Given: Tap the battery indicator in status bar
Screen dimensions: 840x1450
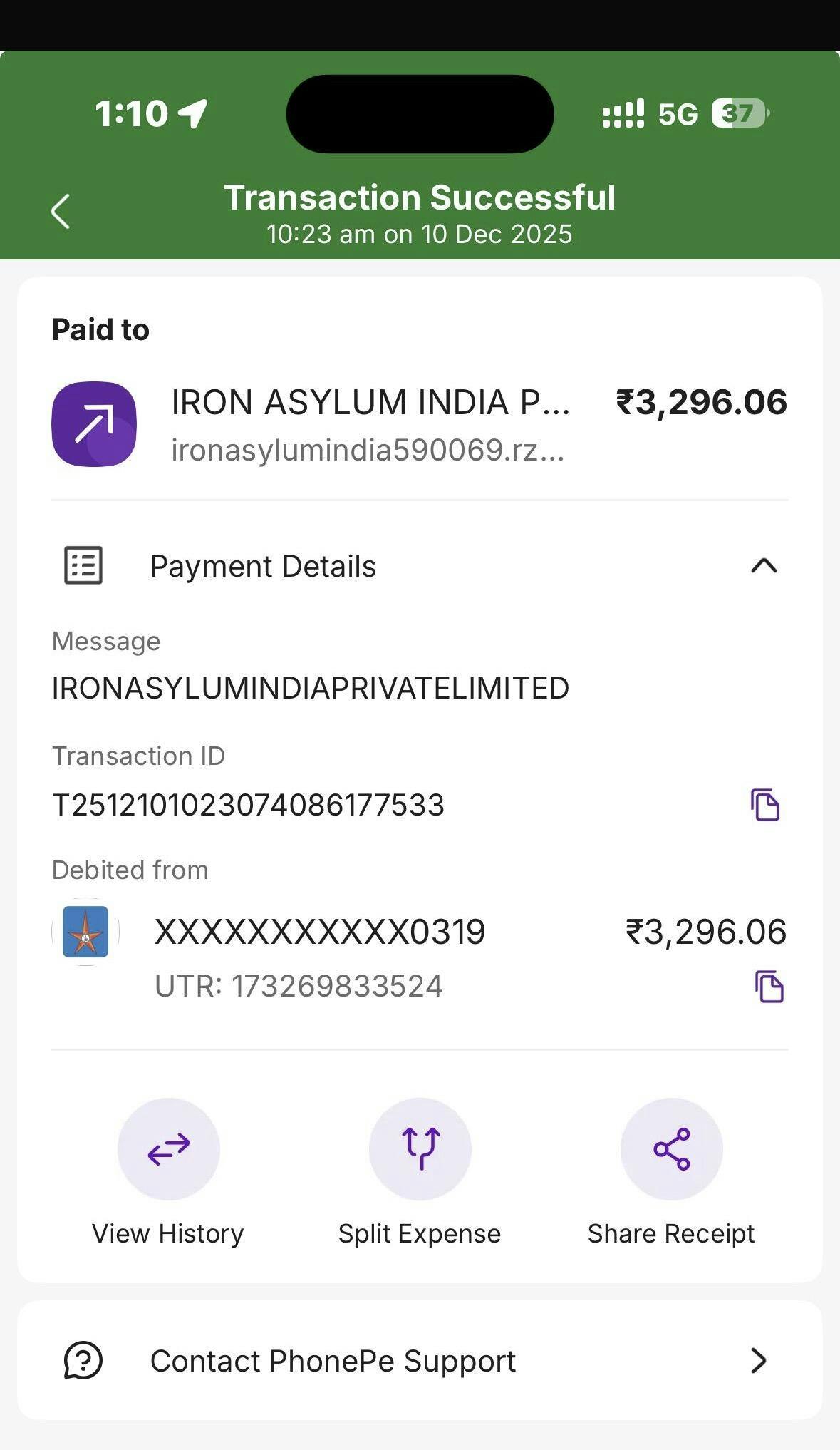Looking at the screenshot, I should [x=740, y=113].
